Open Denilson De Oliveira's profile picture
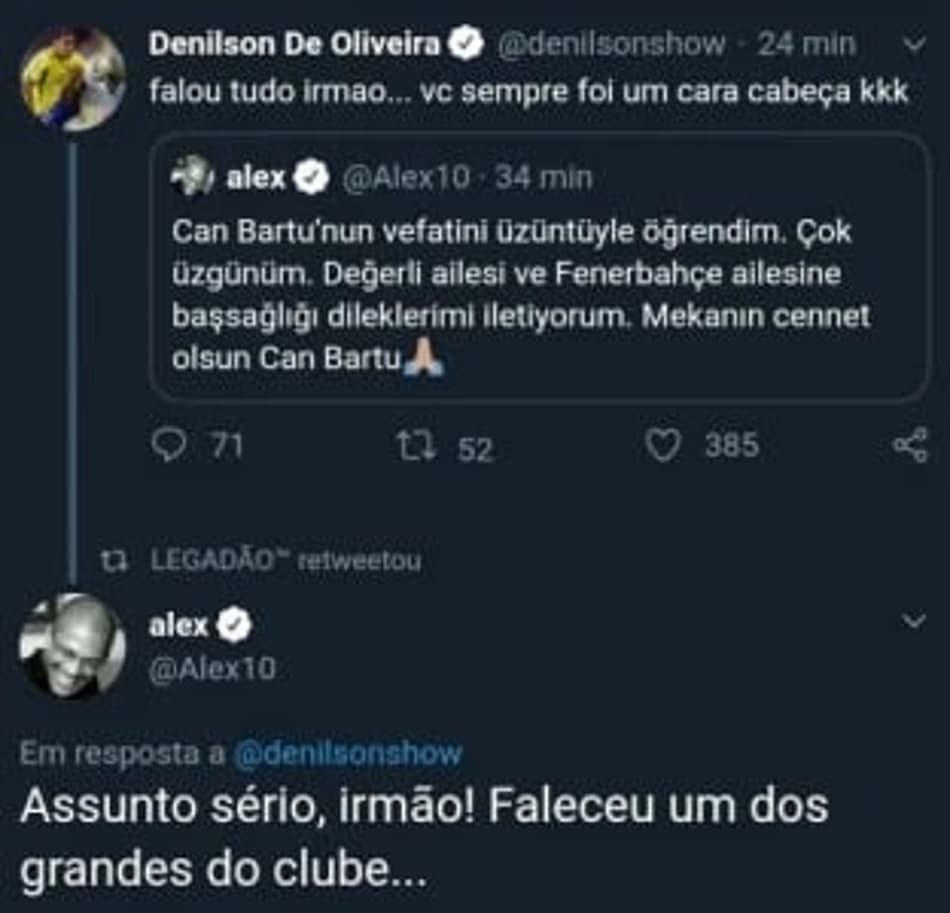950x913 pixels. [72, 78]
